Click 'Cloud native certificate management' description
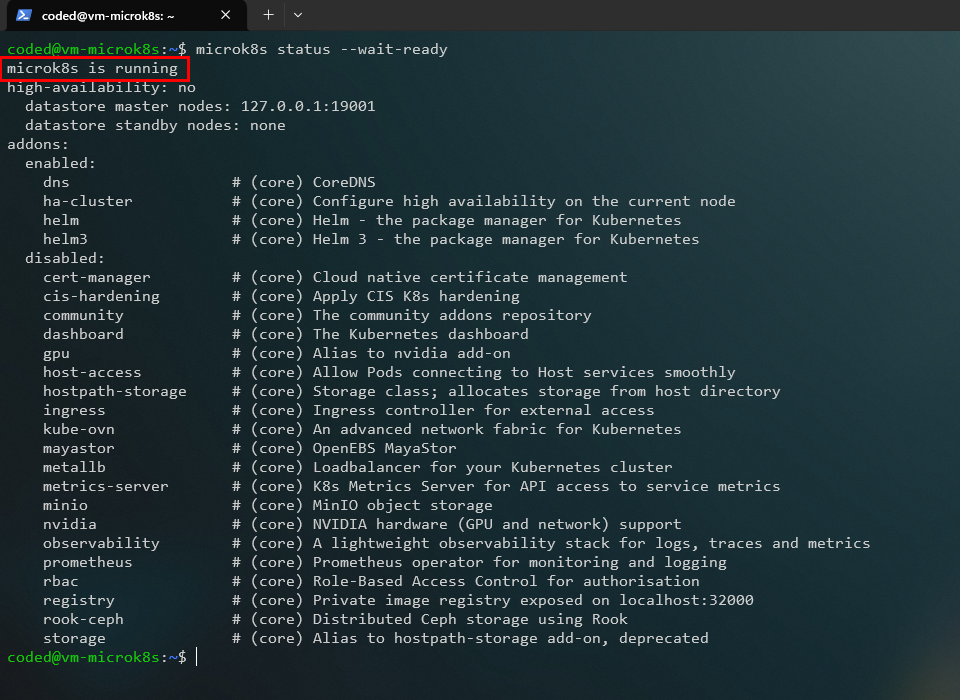 click(x=470, y=277)
